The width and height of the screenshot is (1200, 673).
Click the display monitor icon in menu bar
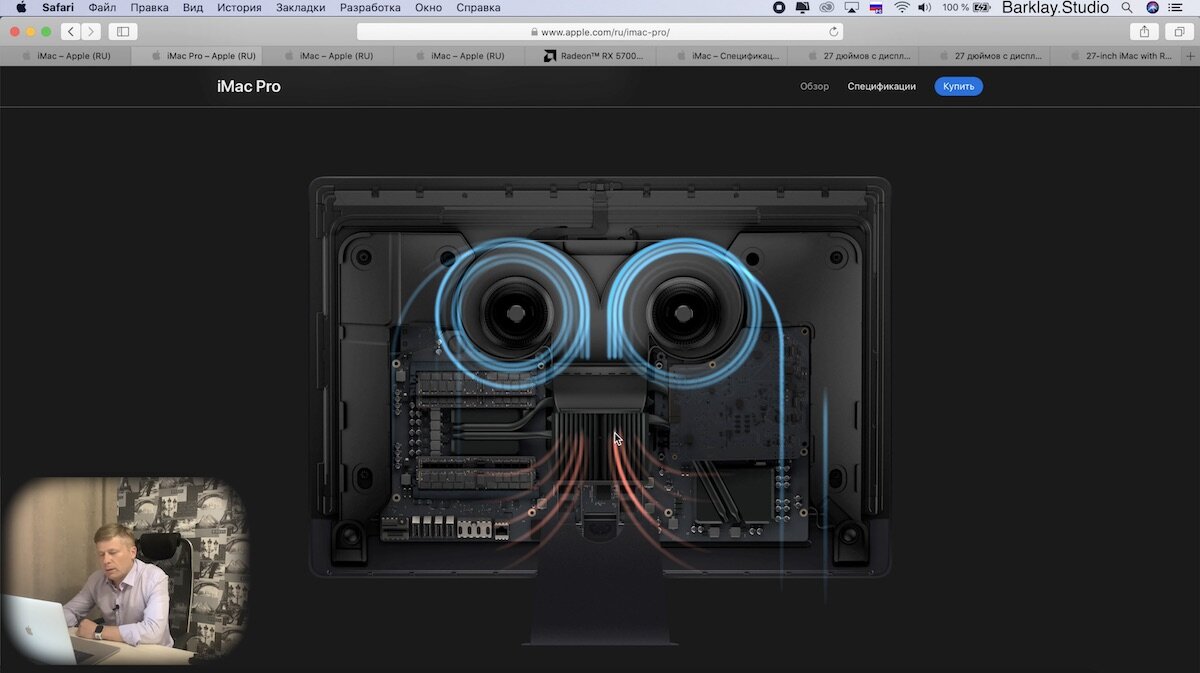point(803,7)
